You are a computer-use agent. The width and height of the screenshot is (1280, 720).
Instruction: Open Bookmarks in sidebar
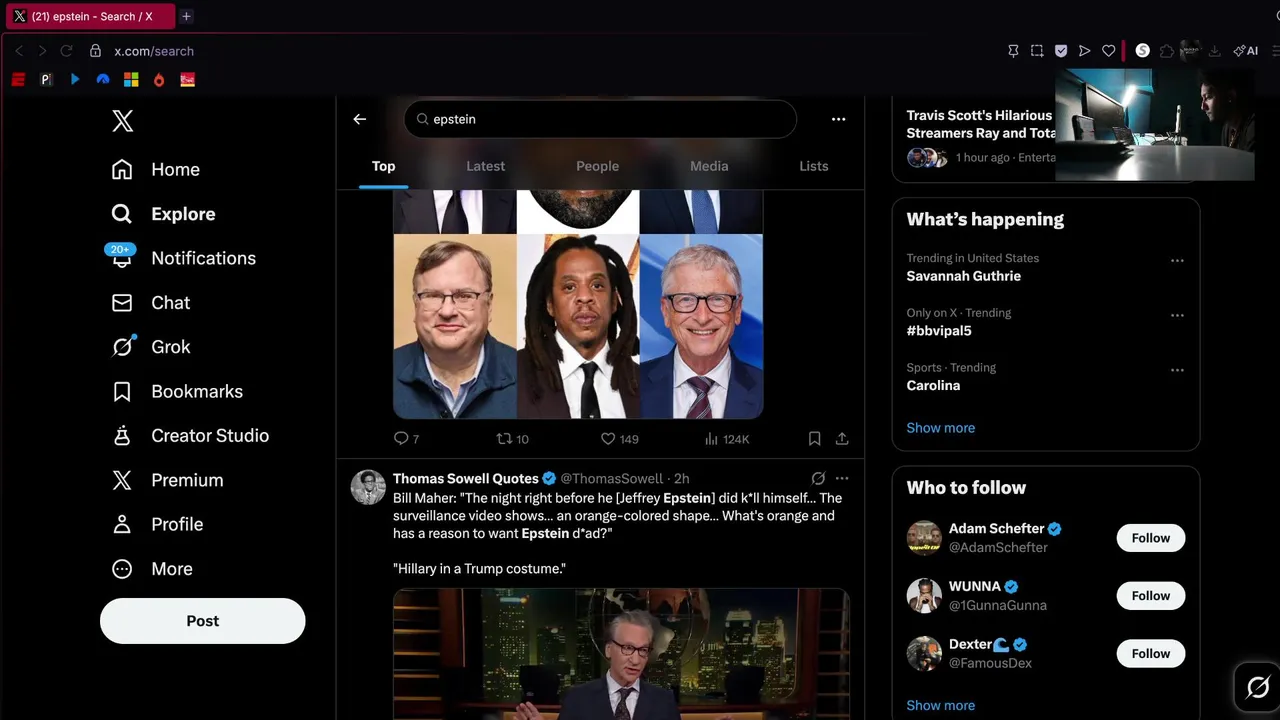click(177, 391)
